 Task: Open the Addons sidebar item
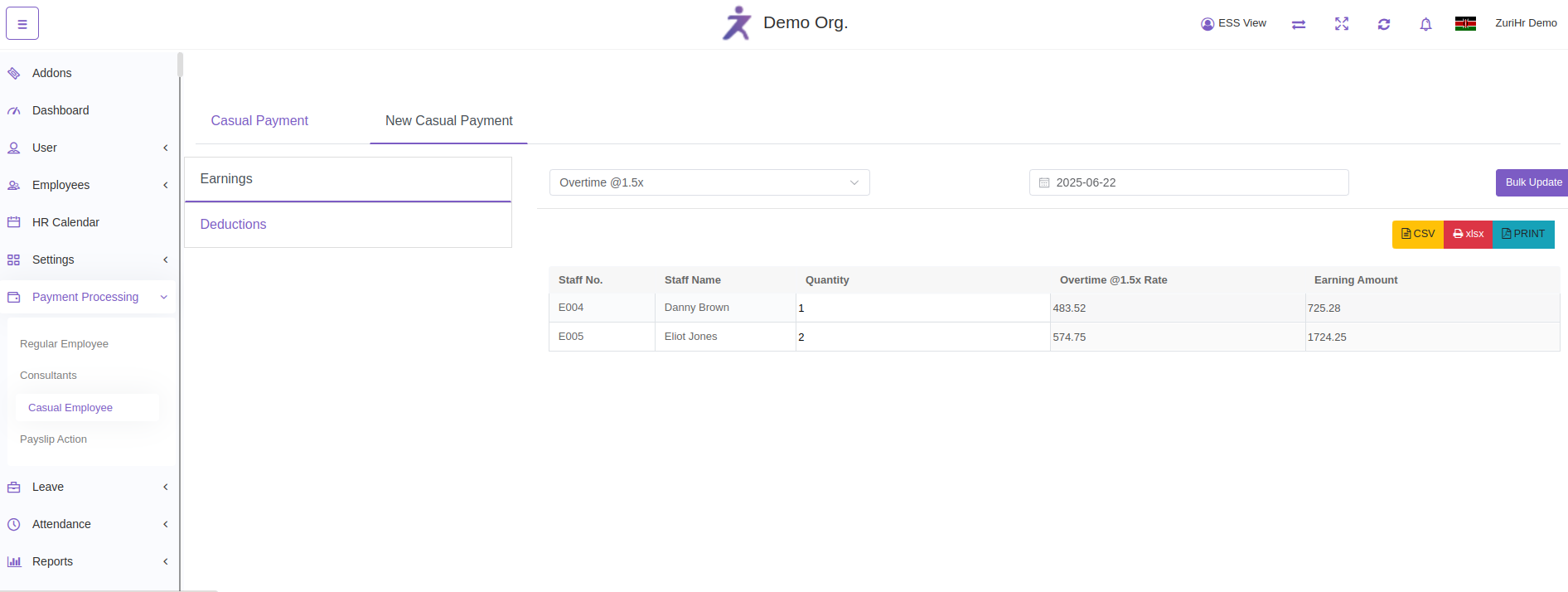point(51,73)
